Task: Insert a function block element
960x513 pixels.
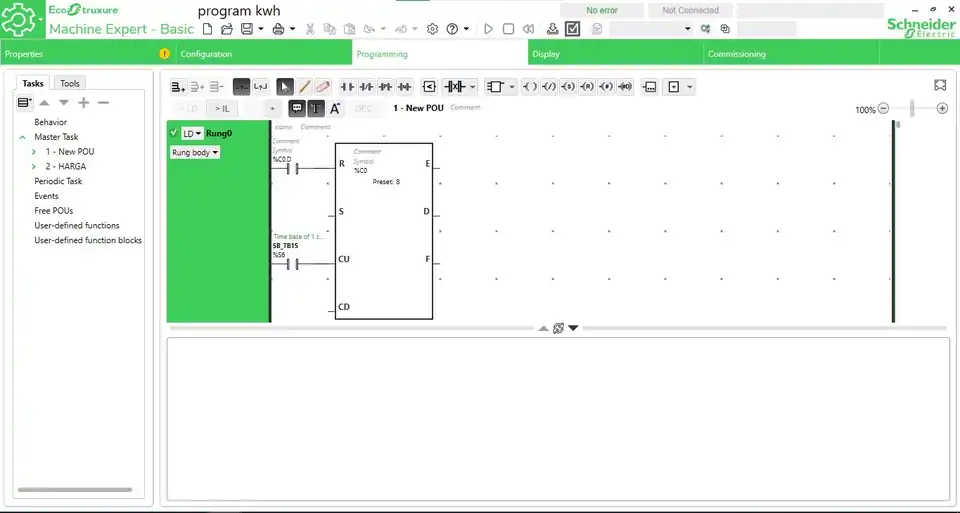Action: (x=495, y=87)
